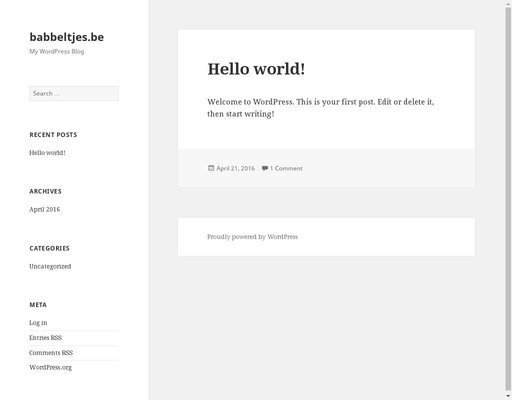This screenshot has width=512, height=400.
Task: Click the vertical page scrollbar
Action: [508, 200]
